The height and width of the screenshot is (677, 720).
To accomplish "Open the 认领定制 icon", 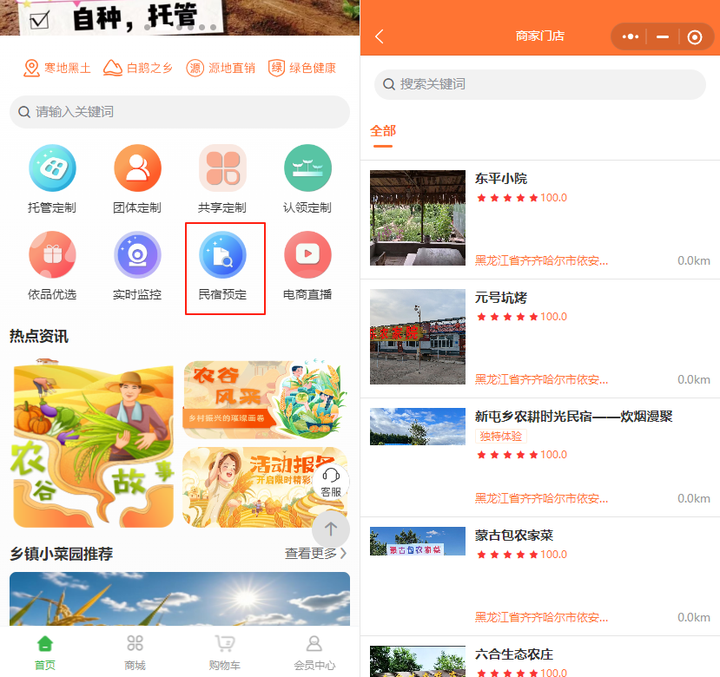I will 308,168.
